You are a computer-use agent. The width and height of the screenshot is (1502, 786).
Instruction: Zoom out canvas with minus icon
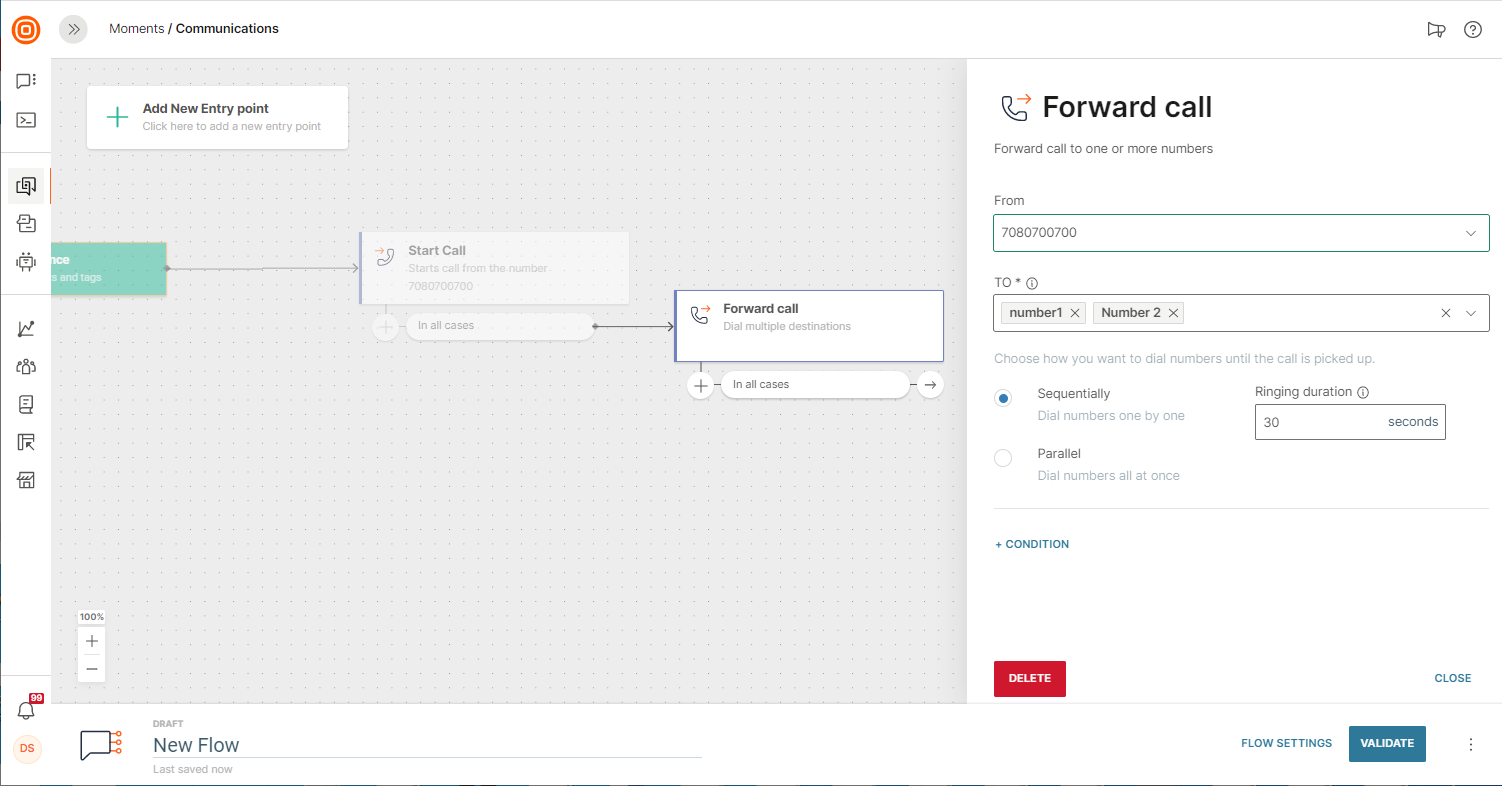pos(92,668)
